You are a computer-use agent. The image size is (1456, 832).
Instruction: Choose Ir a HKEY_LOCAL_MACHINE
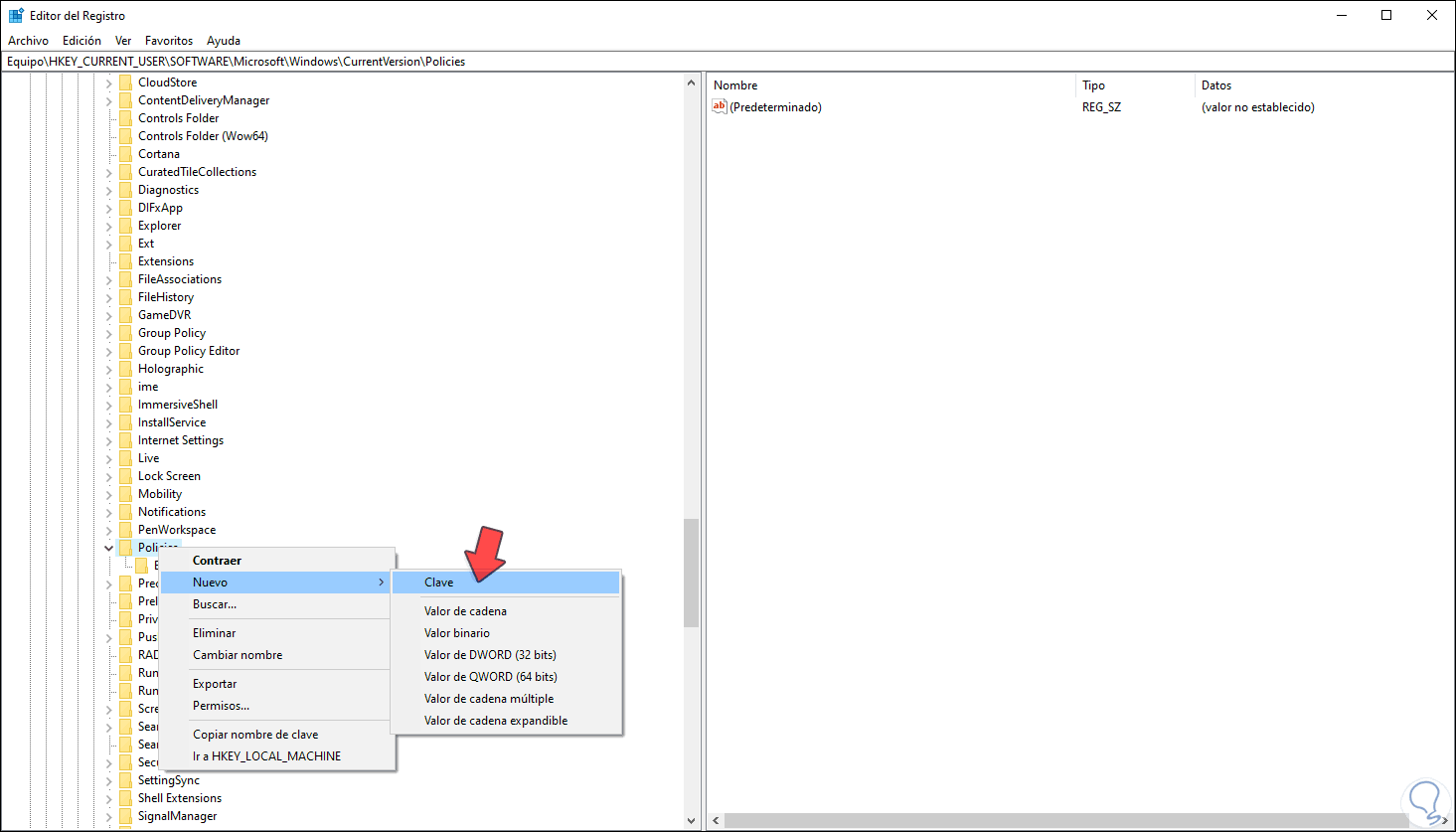tap(276, 756)
